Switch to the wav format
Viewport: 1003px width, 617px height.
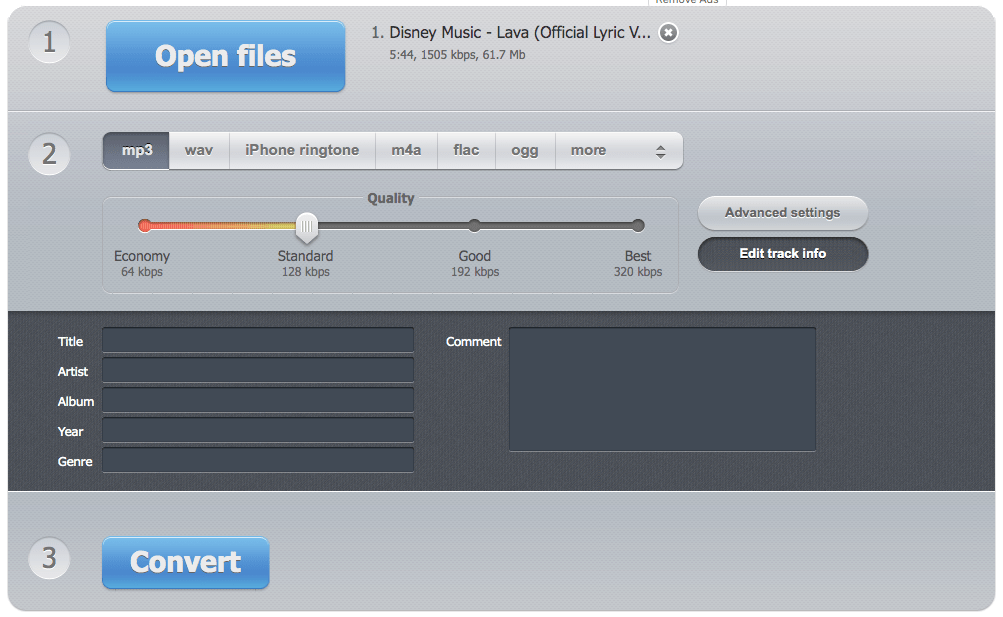[198, 150]
